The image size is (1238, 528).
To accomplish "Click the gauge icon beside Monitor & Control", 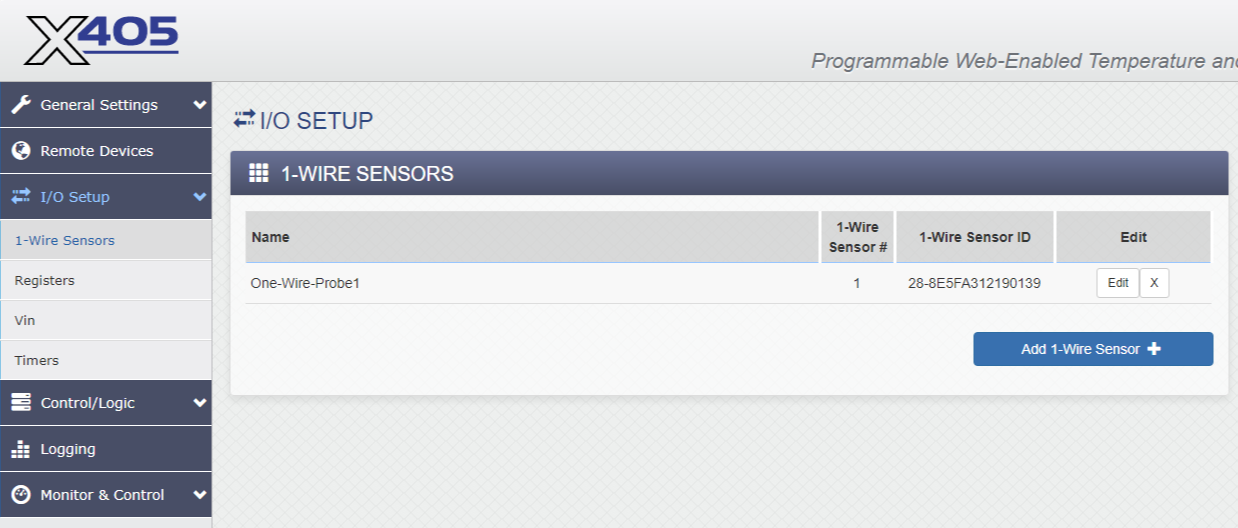I will [21, 495].
